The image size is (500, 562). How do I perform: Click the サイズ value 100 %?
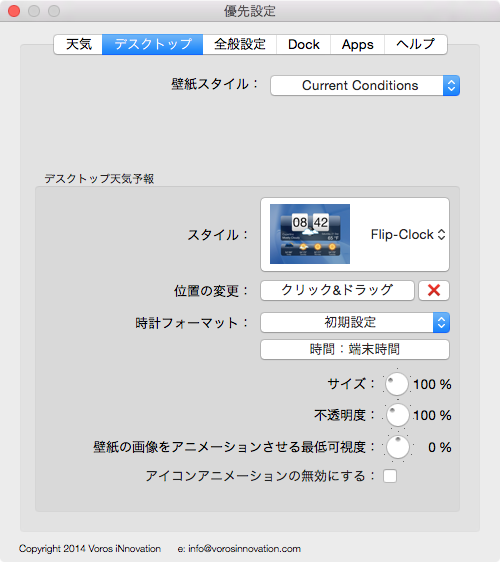pyautogui.click(x=432, y=384)
